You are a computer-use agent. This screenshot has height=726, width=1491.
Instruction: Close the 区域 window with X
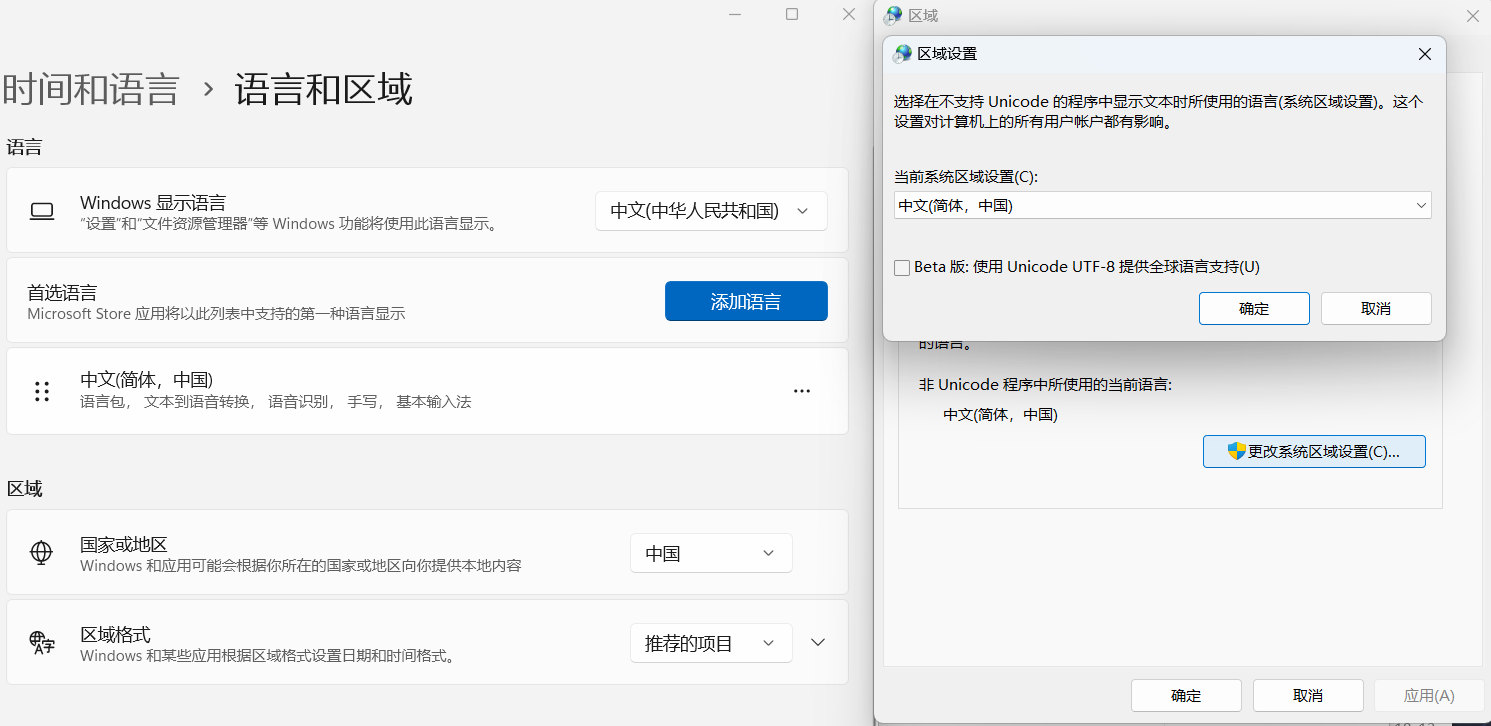tap(1473, 16)
